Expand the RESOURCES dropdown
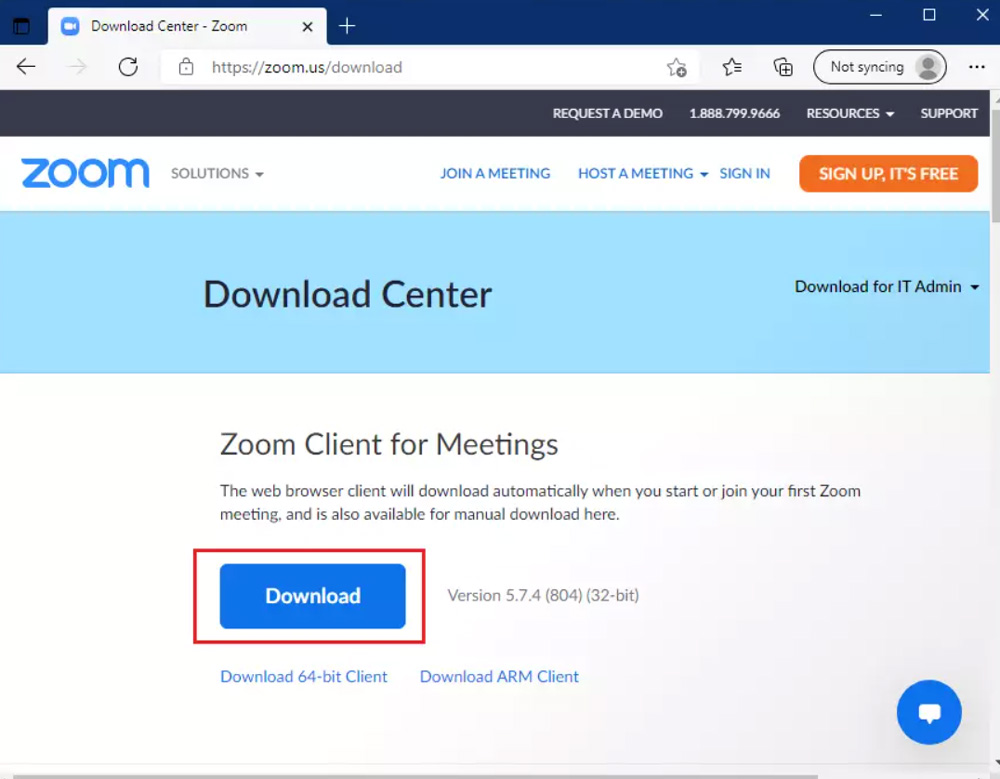The image size is (1000, 779). [850, 113]
